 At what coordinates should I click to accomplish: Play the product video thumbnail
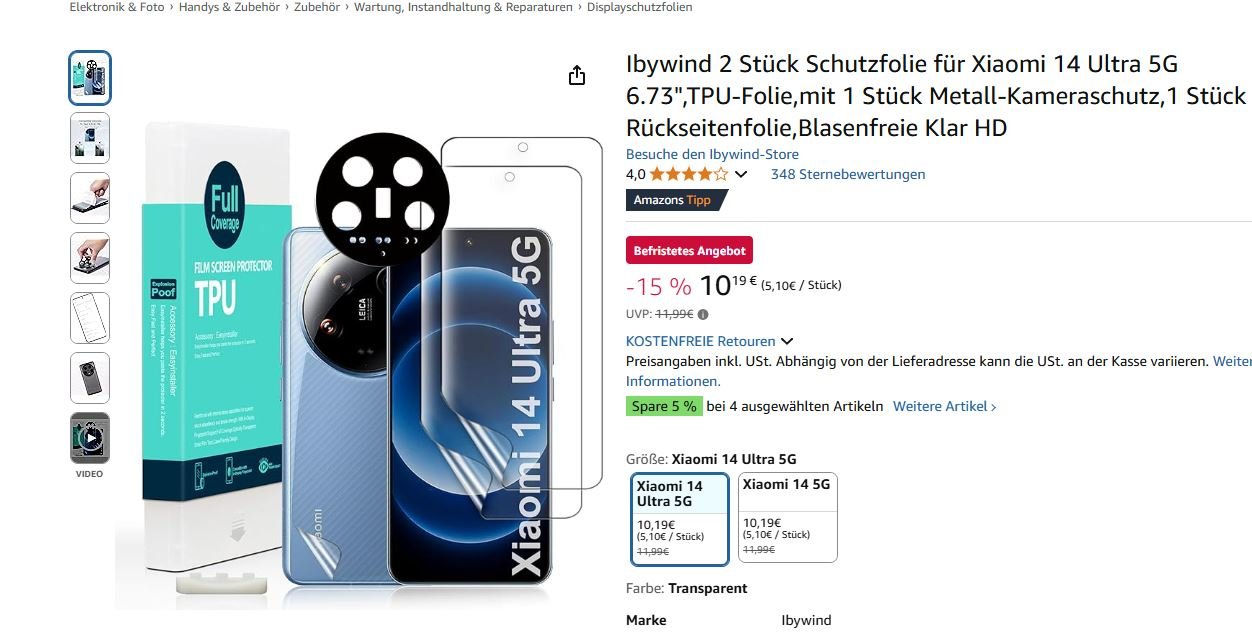(x=90, y=438)
